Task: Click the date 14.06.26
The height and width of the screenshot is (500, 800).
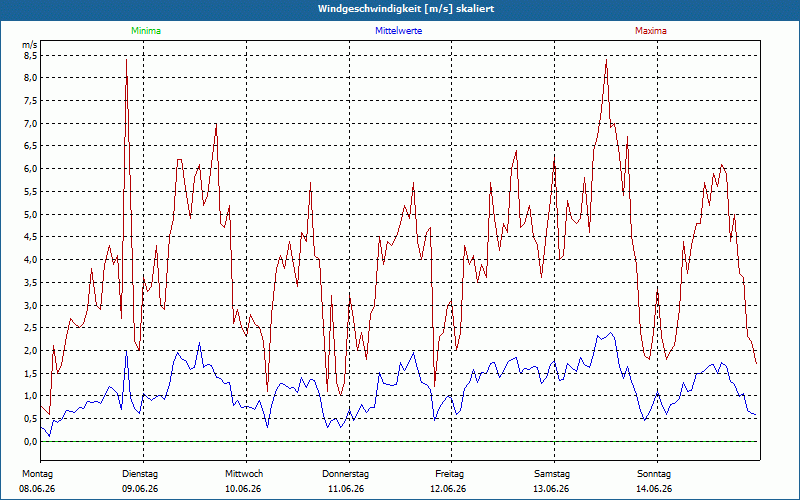Action: pos(654,489)
